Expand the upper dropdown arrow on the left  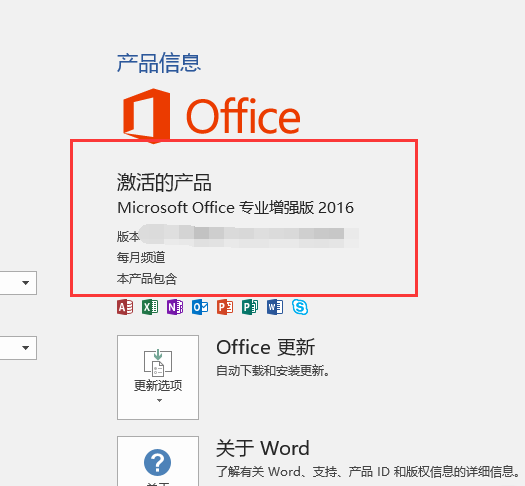click(25, 283)
